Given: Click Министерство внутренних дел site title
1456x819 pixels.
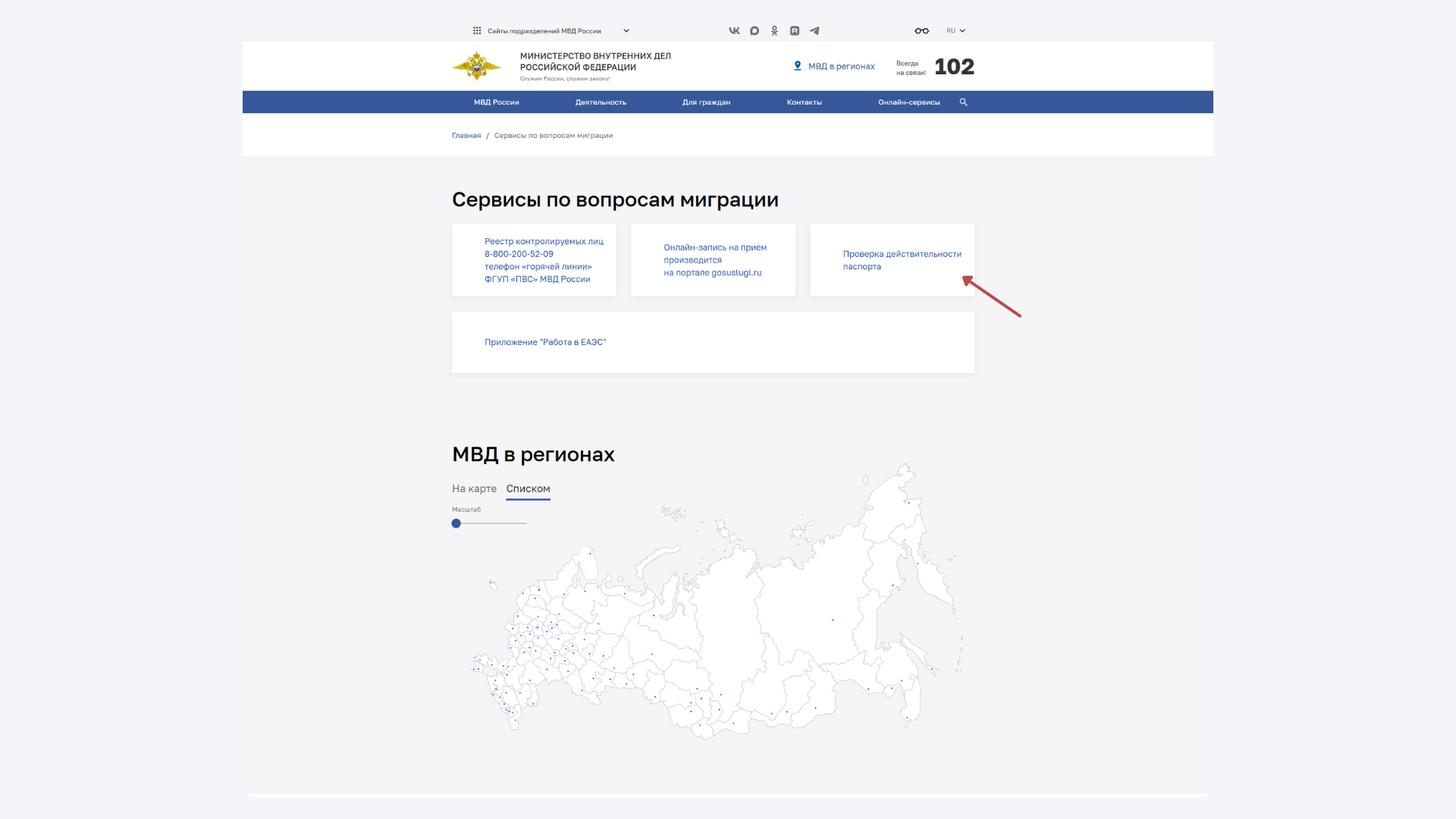Looking at the screenshot, I should [x=595, y=61].
